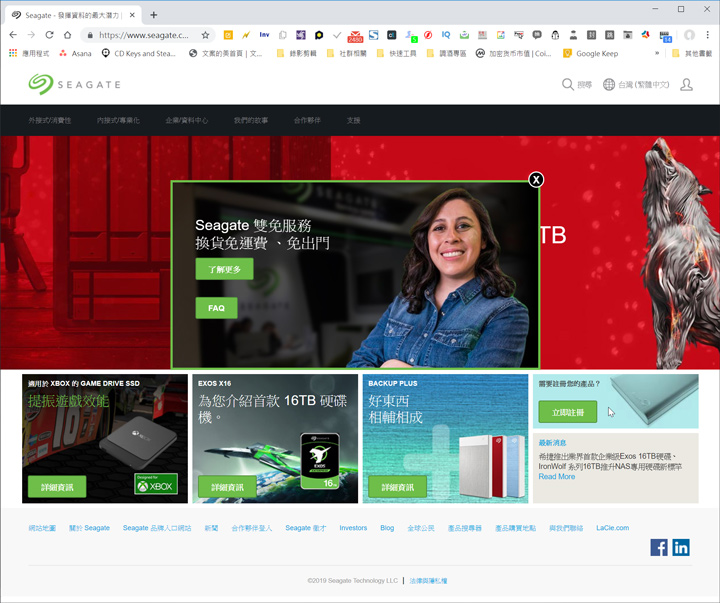Viewport: 720px width, 603px height.
Task: Open the Seagate 徵才 footer link
Action: [305, 528]
